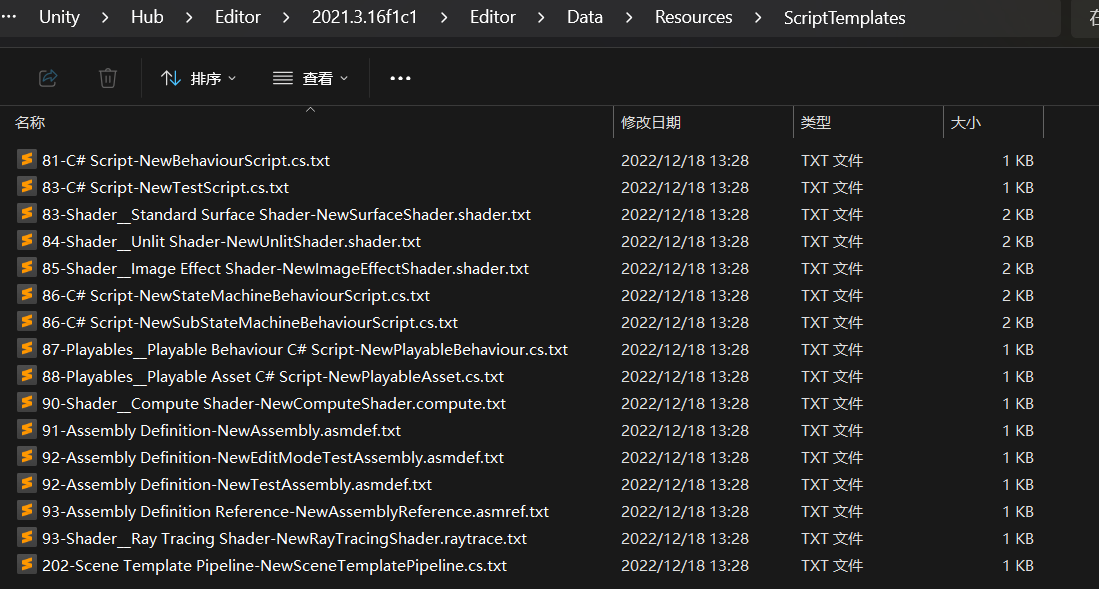Click icon of NewSurfaceShader.shader.txt file
Screen dimensions: 1099x589
[x=27, y=213]
